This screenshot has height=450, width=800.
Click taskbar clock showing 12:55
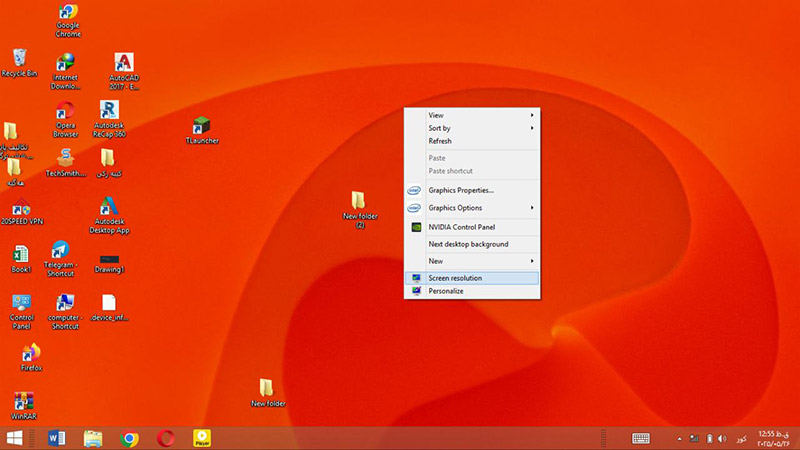pyautogui.click(x=773, y=439)
